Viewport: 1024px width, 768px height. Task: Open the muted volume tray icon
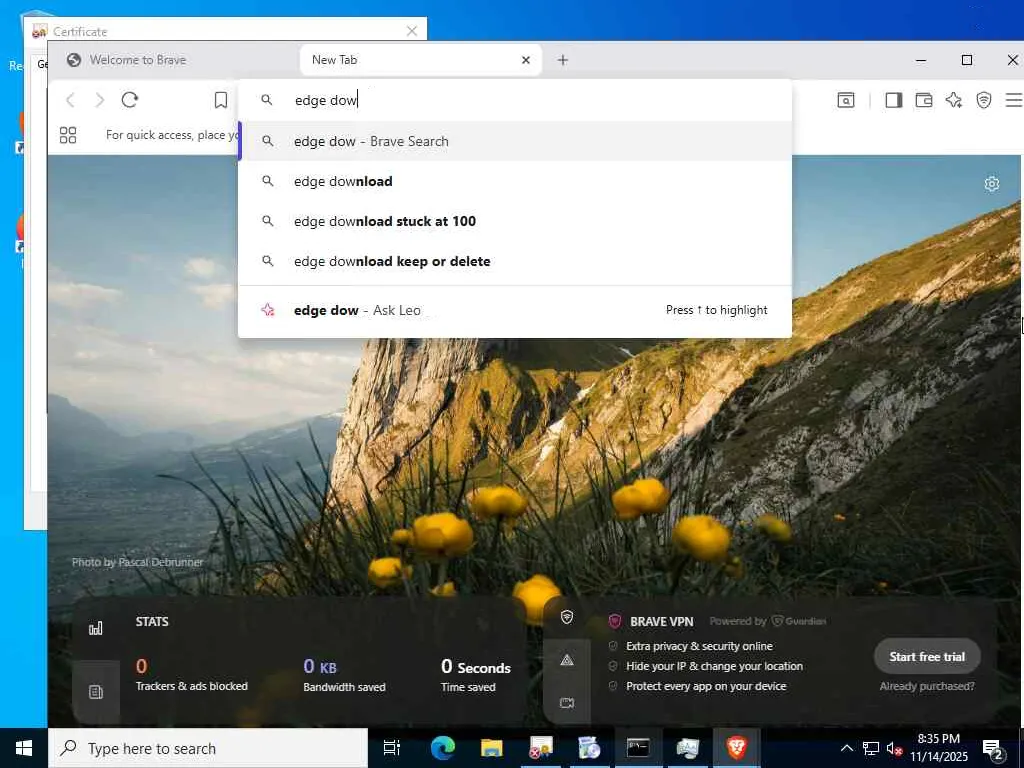pos(895,748)
